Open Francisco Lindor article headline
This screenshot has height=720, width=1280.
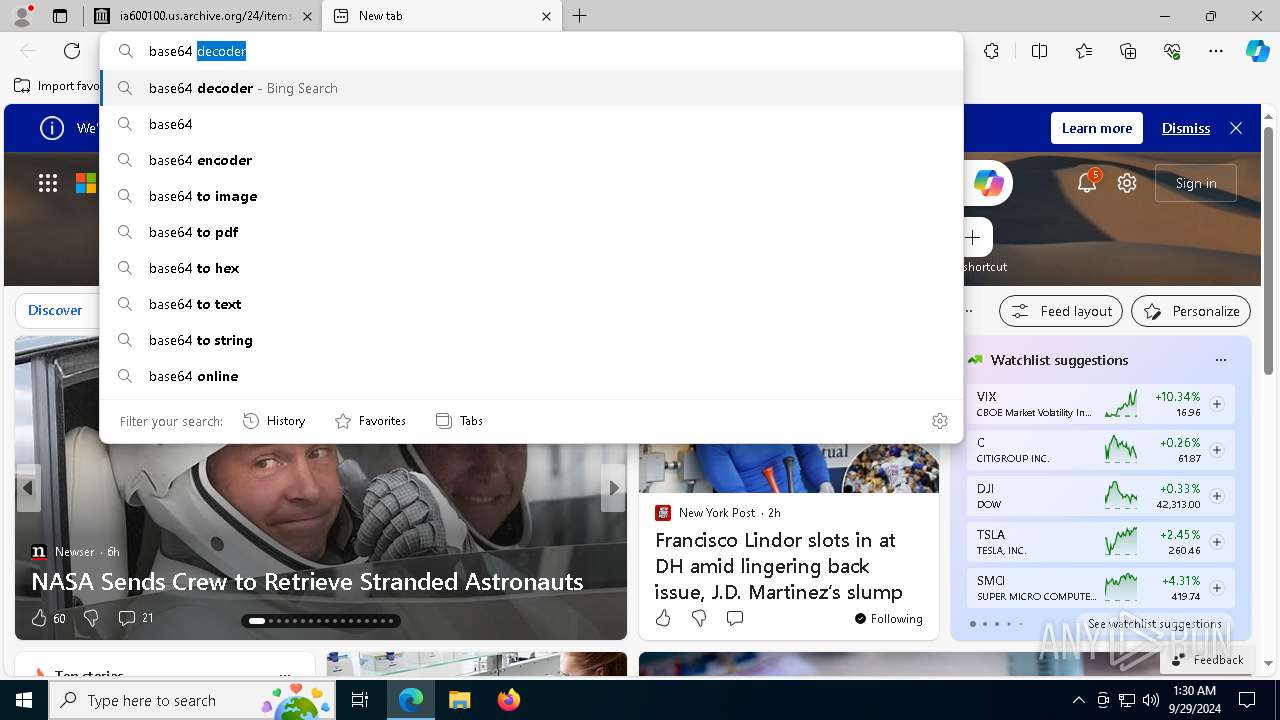coord(779,566)
